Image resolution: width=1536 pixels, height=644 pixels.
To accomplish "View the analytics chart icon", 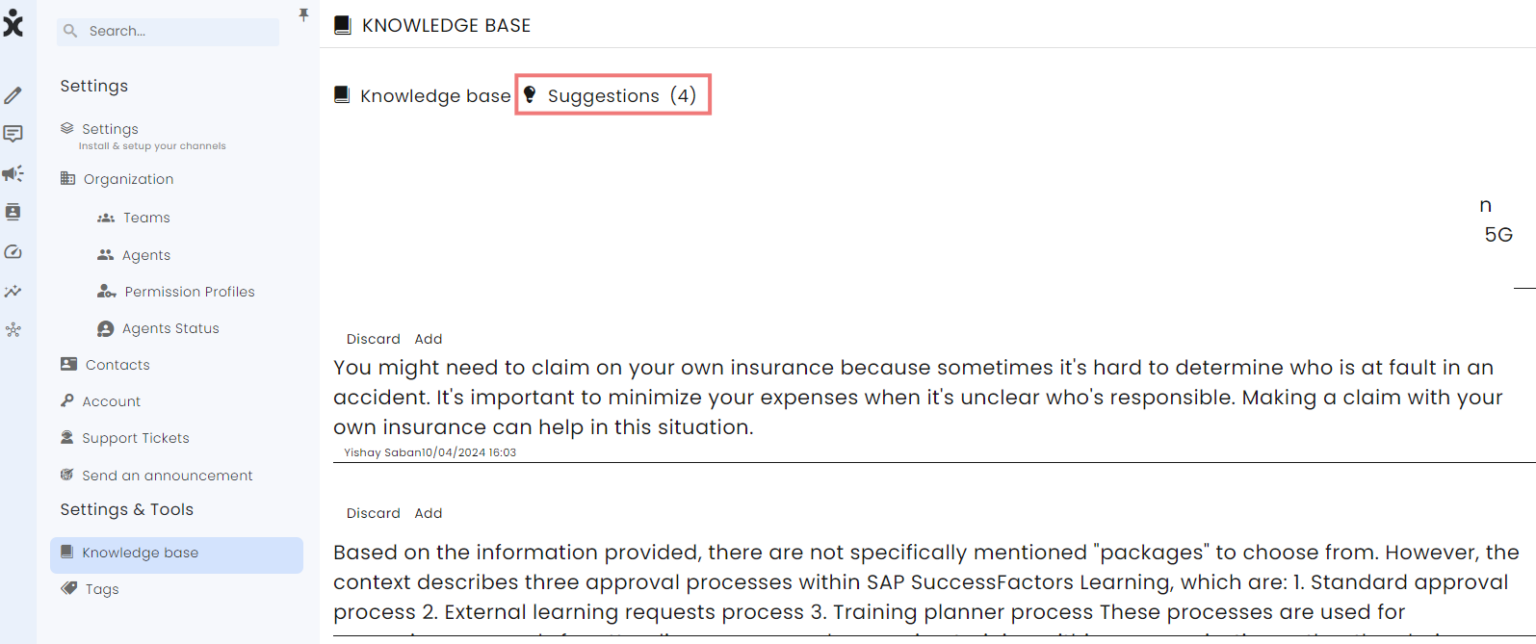I will (x=13, y=290).
